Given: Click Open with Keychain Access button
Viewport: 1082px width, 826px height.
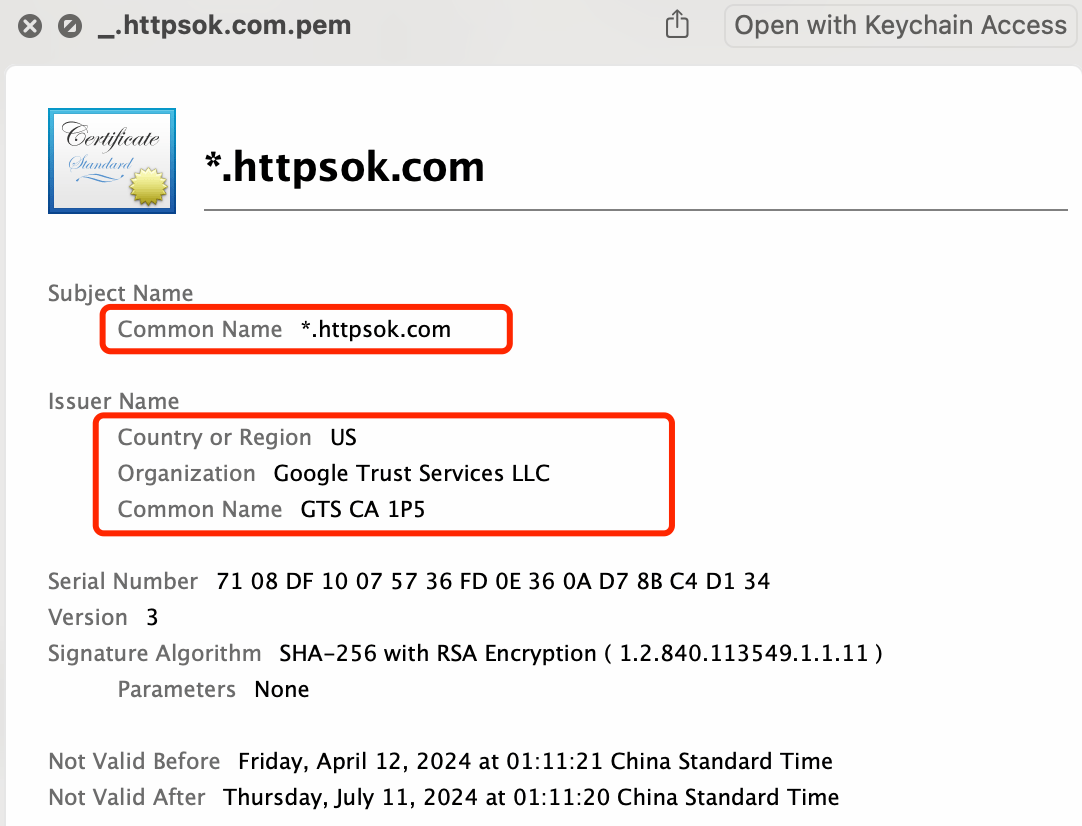Looking at the screenshot, I should click(901, 26).
